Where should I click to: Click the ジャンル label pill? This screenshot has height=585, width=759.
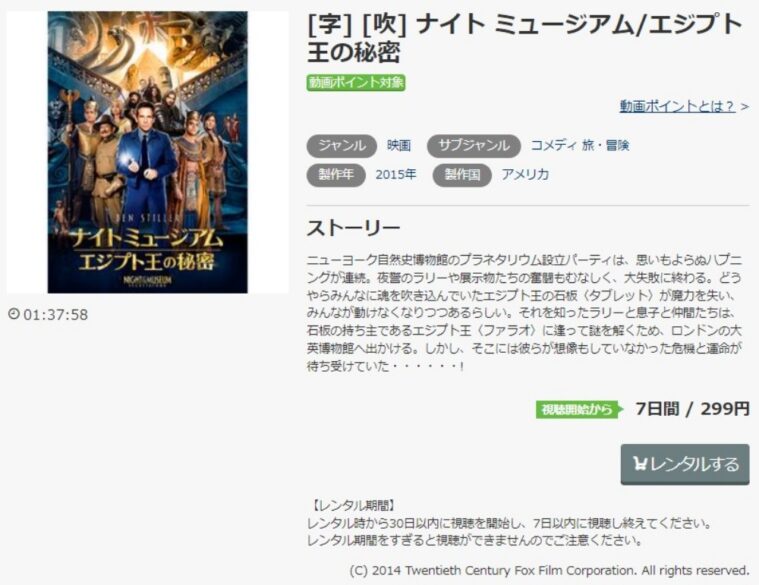point(342,146)
